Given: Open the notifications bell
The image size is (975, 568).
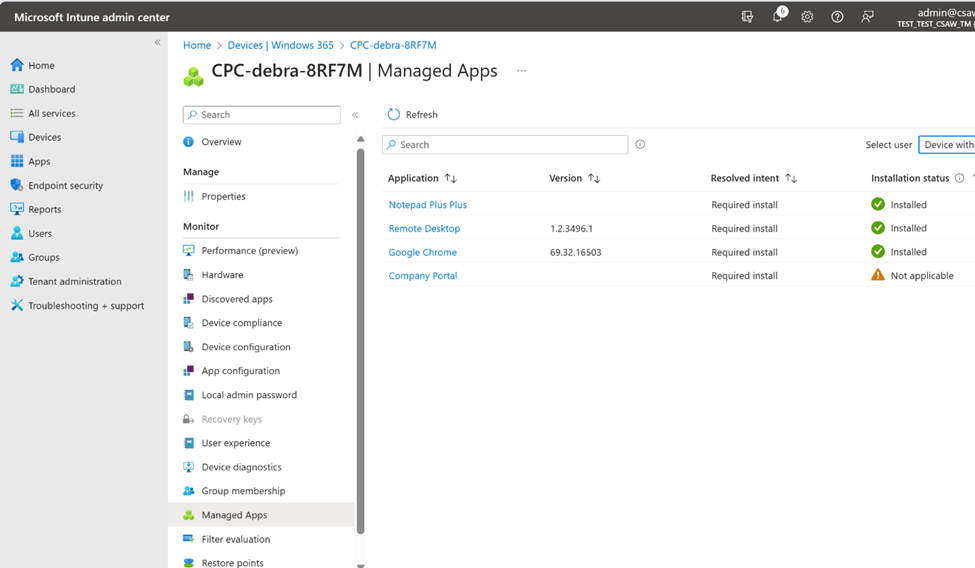Looking at the screenshot, I should tap(779, 16).
